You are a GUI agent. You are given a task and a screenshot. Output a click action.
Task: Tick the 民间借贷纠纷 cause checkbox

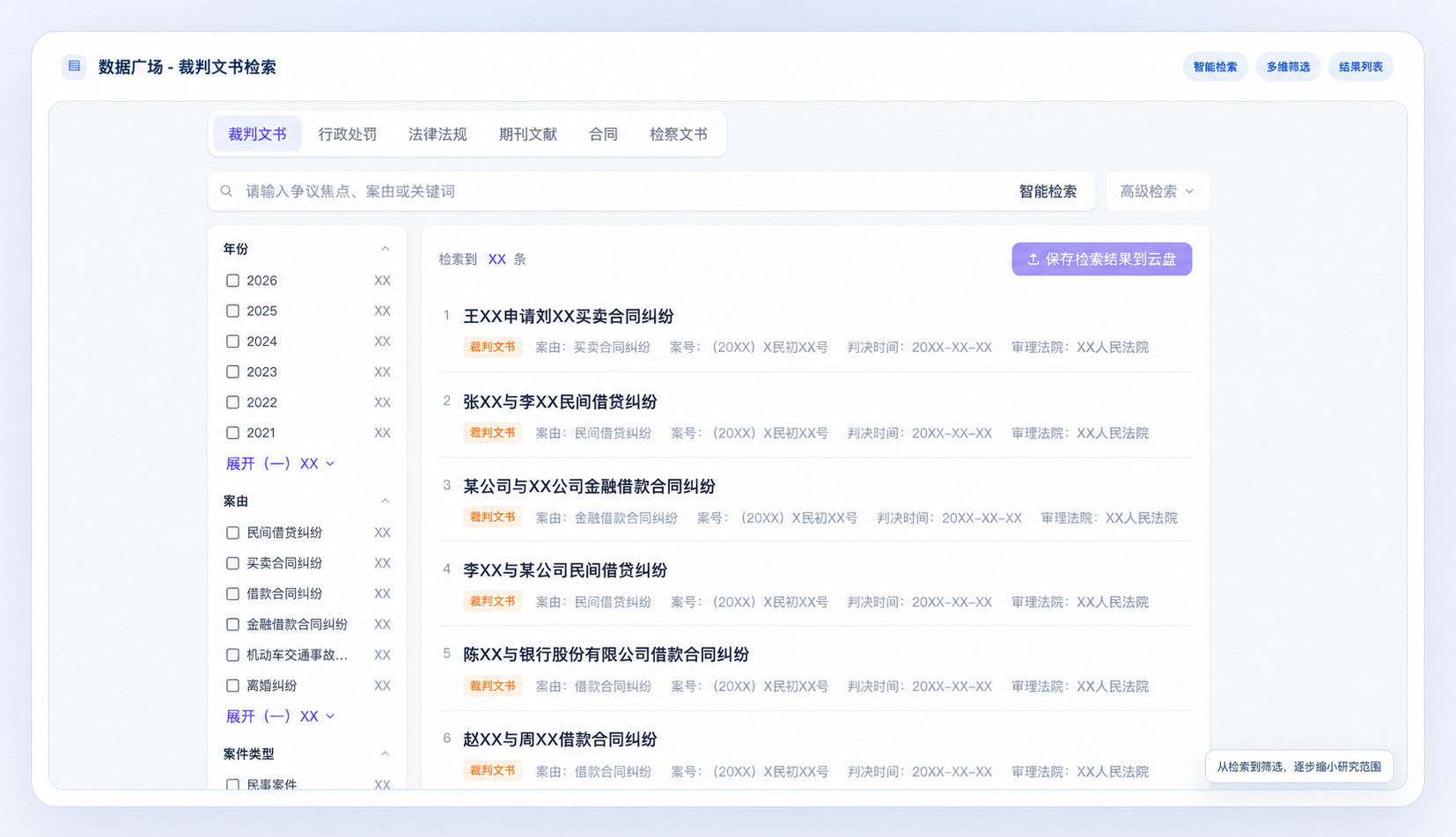point(232,532)
